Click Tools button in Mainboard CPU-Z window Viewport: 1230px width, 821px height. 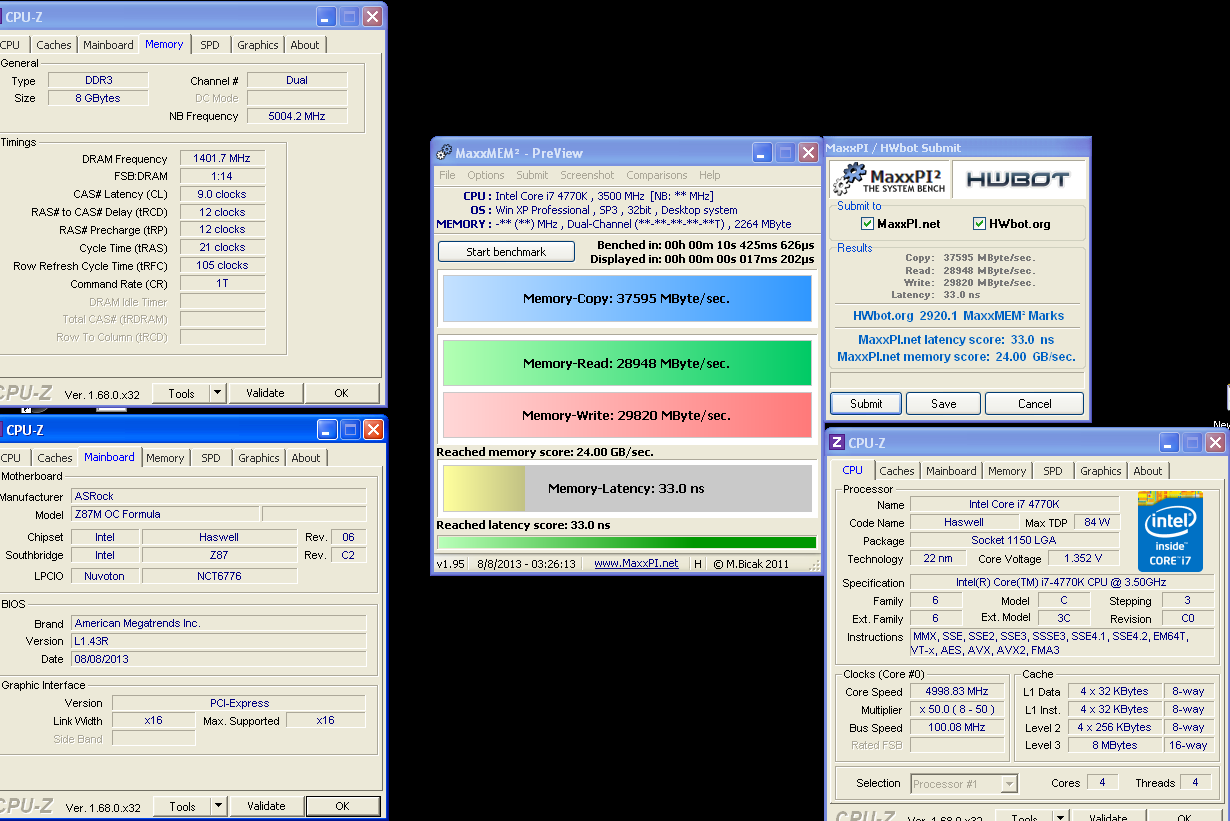[182, 806]
